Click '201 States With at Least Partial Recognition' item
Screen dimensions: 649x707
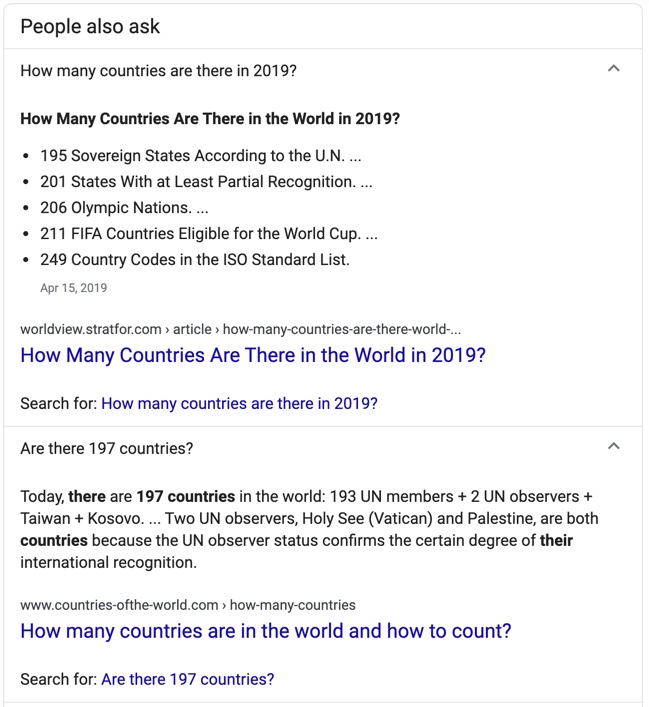pyautogui.click(x=206, y=182)
